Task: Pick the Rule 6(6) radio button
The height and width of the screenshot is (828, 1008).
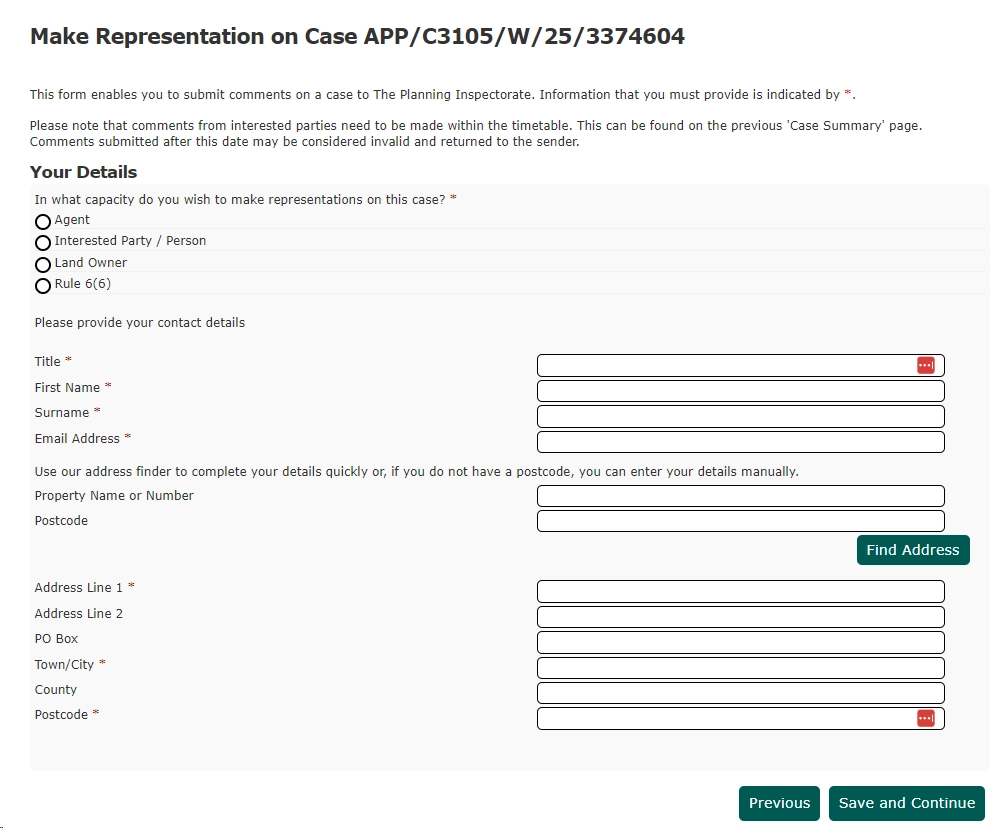Action: 43,286
